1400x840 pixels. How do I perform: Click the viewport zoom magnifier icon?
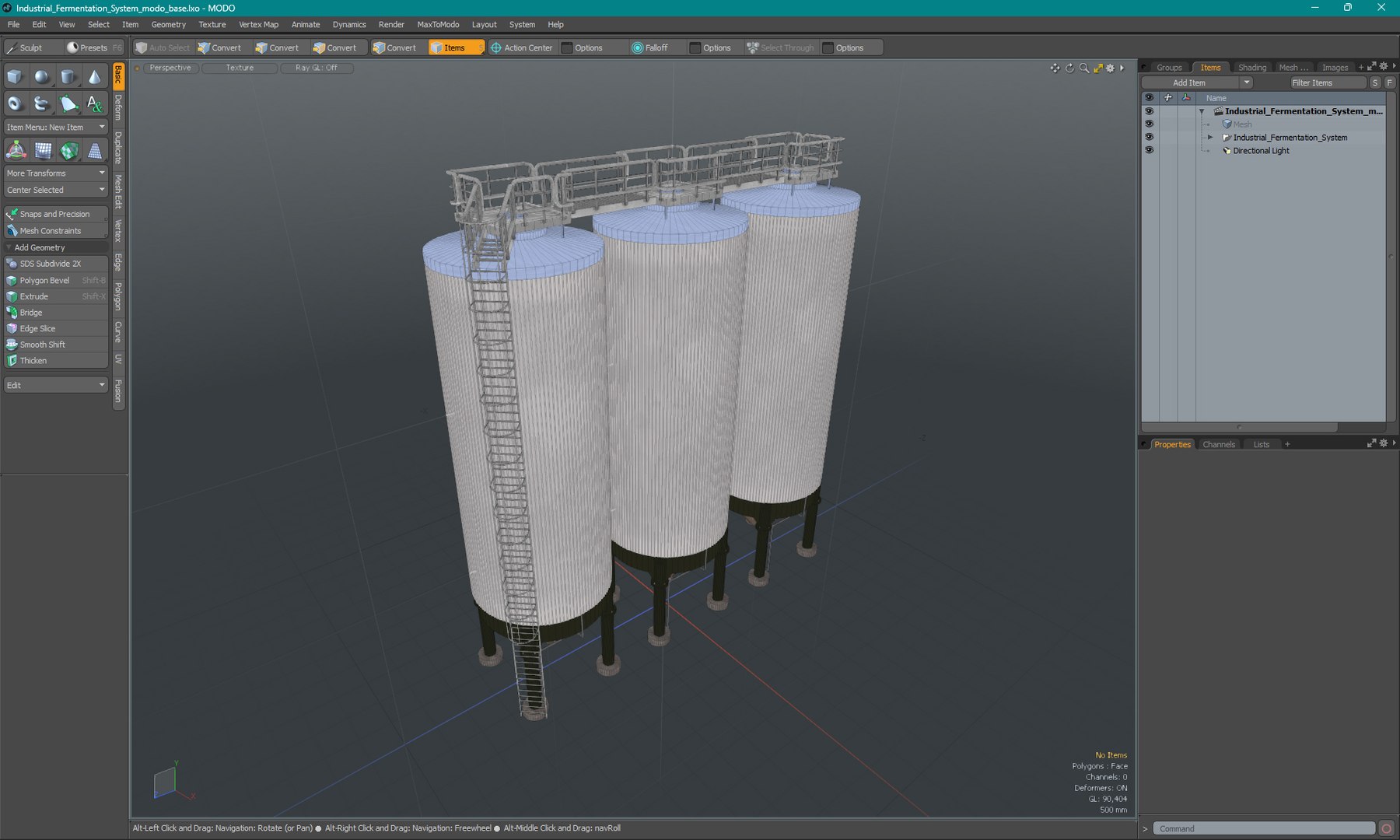coord(1084,68)
